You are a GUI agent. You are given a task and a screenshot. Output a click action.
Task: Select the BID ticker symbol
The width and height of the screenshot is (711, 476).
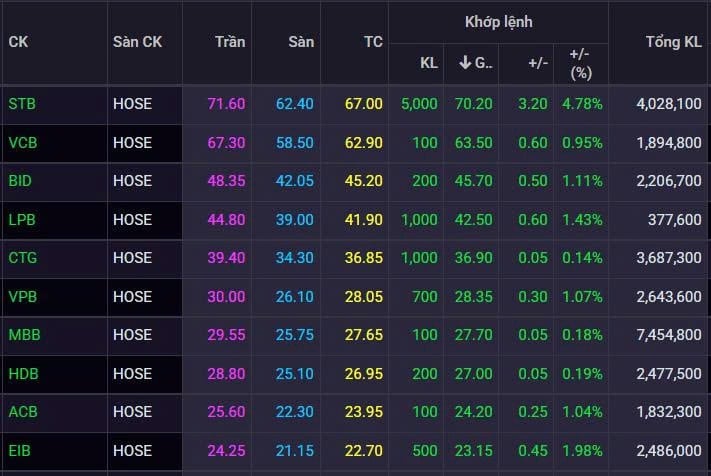click(x=20, y=181)
